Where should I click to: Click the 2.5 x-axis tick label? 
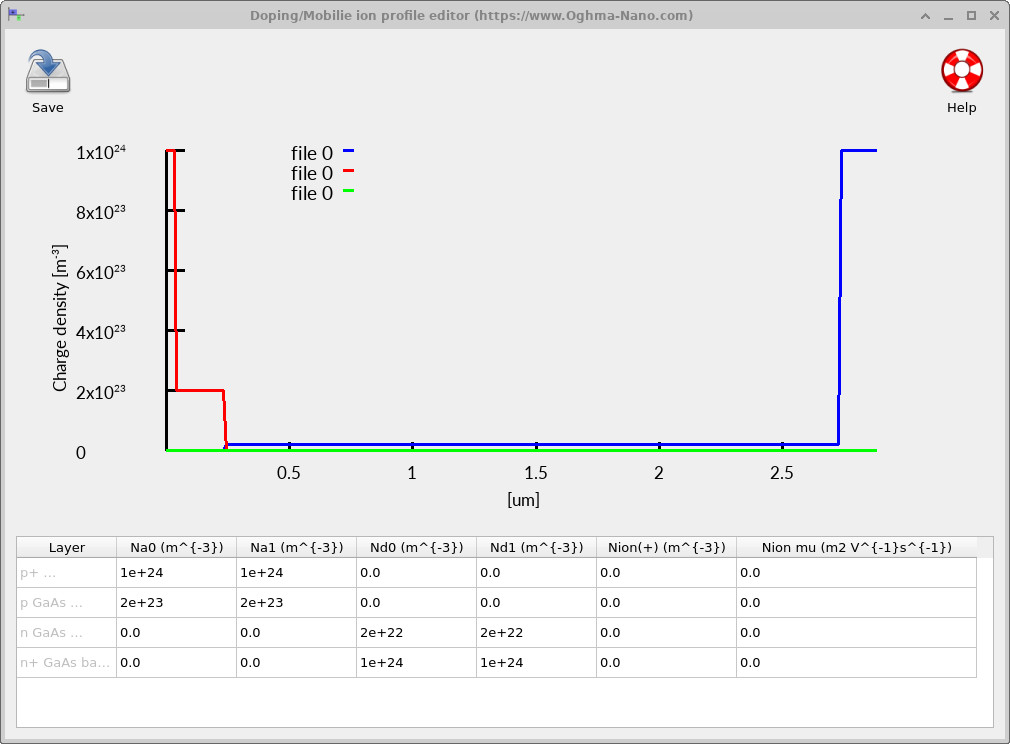click(781, 473)
